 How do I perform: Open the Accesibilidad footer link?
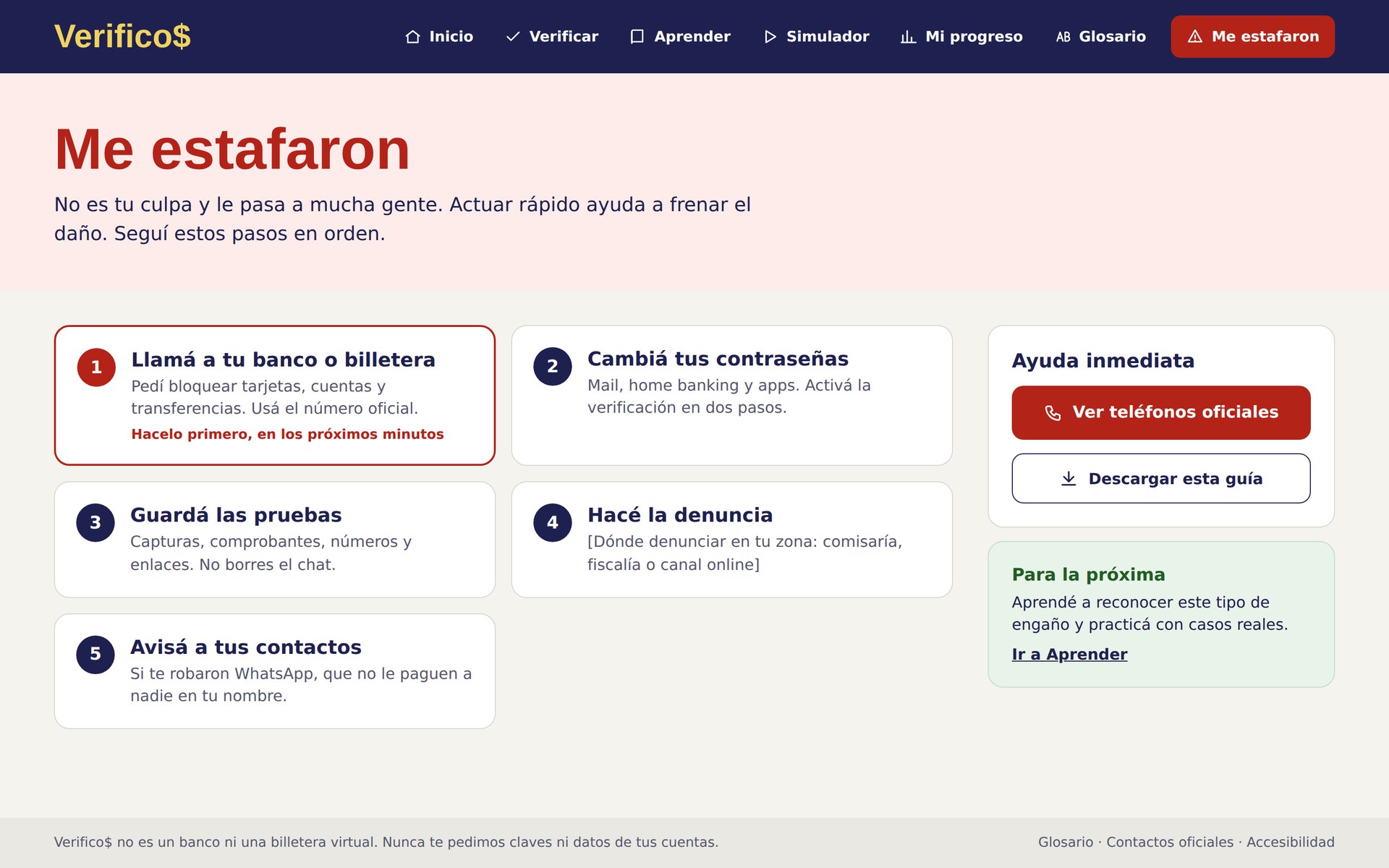[1291, 842]
